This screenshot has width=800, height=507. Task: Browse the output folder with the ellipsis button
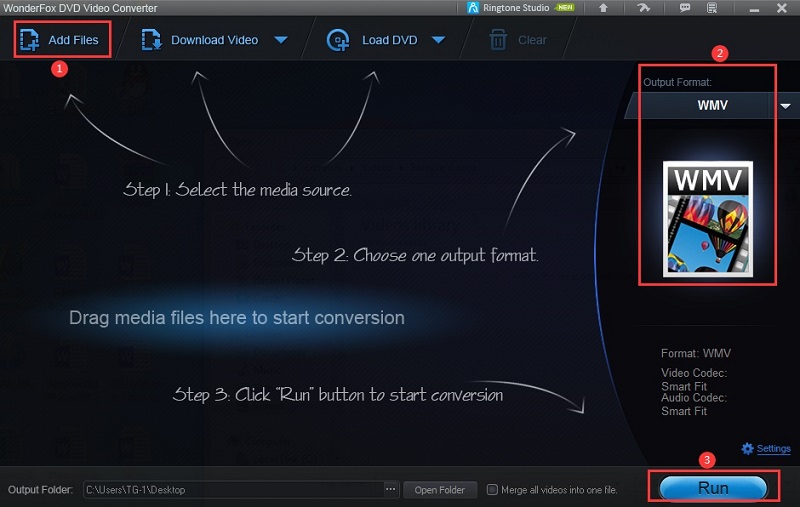point(391,489)
